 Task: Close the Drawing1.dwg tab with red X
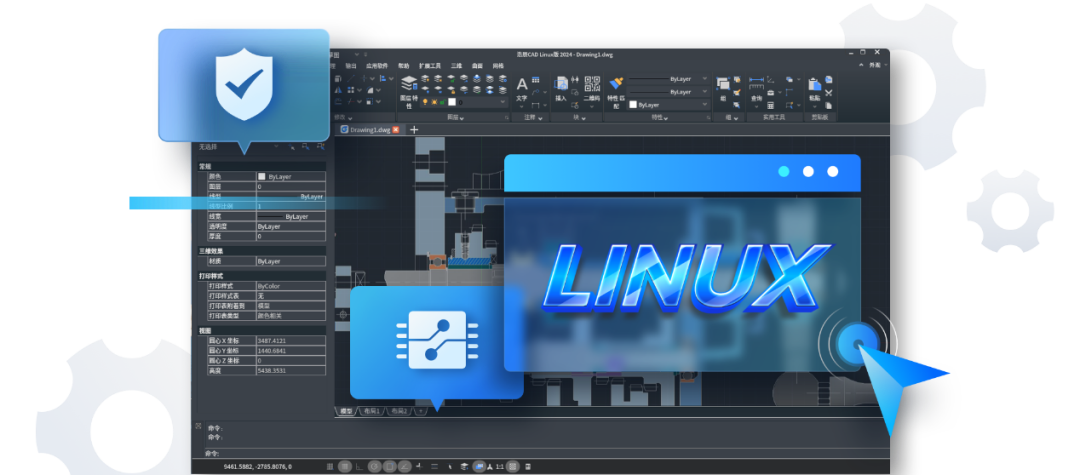[395, 129]
